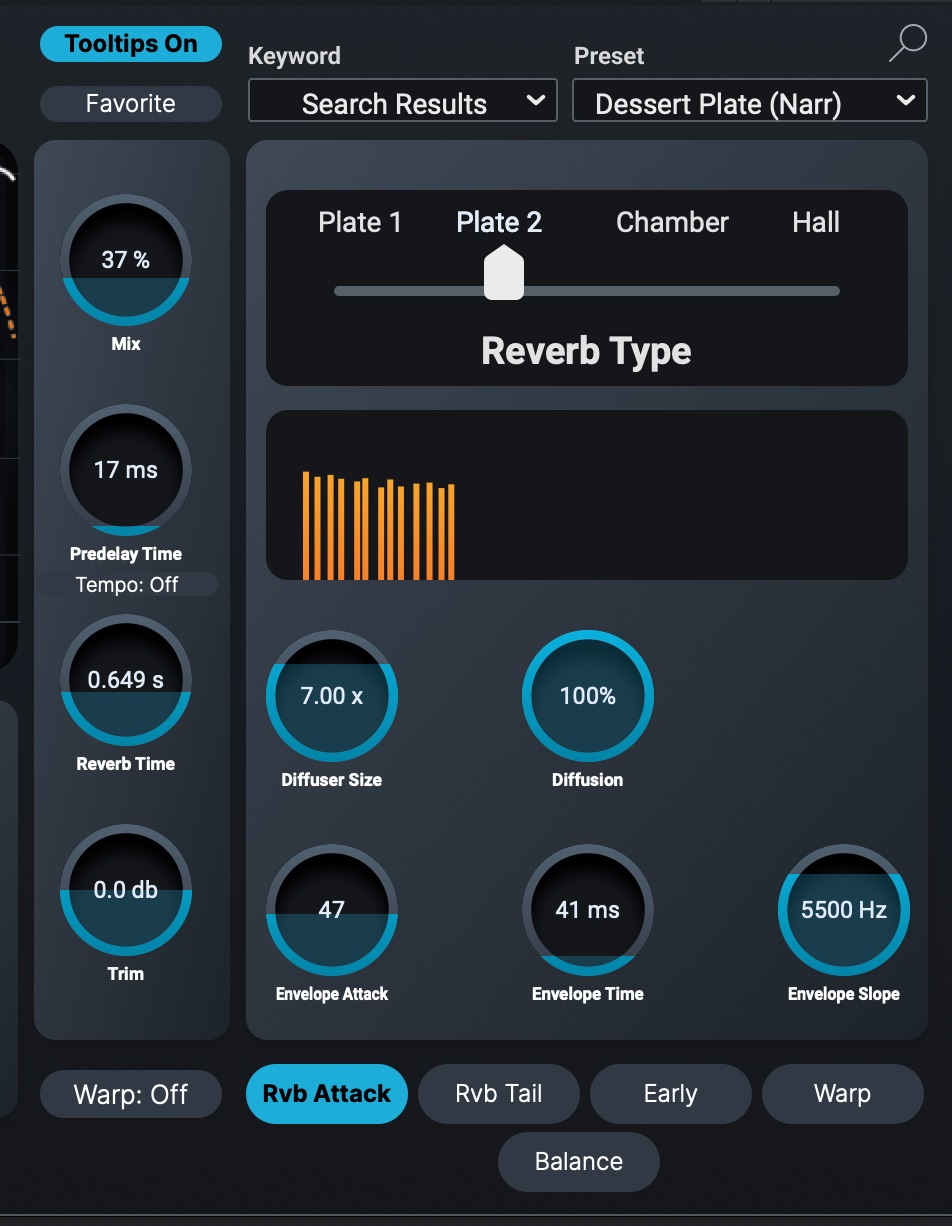Switch to the Rvb Tail tab

pos(499,1094)
